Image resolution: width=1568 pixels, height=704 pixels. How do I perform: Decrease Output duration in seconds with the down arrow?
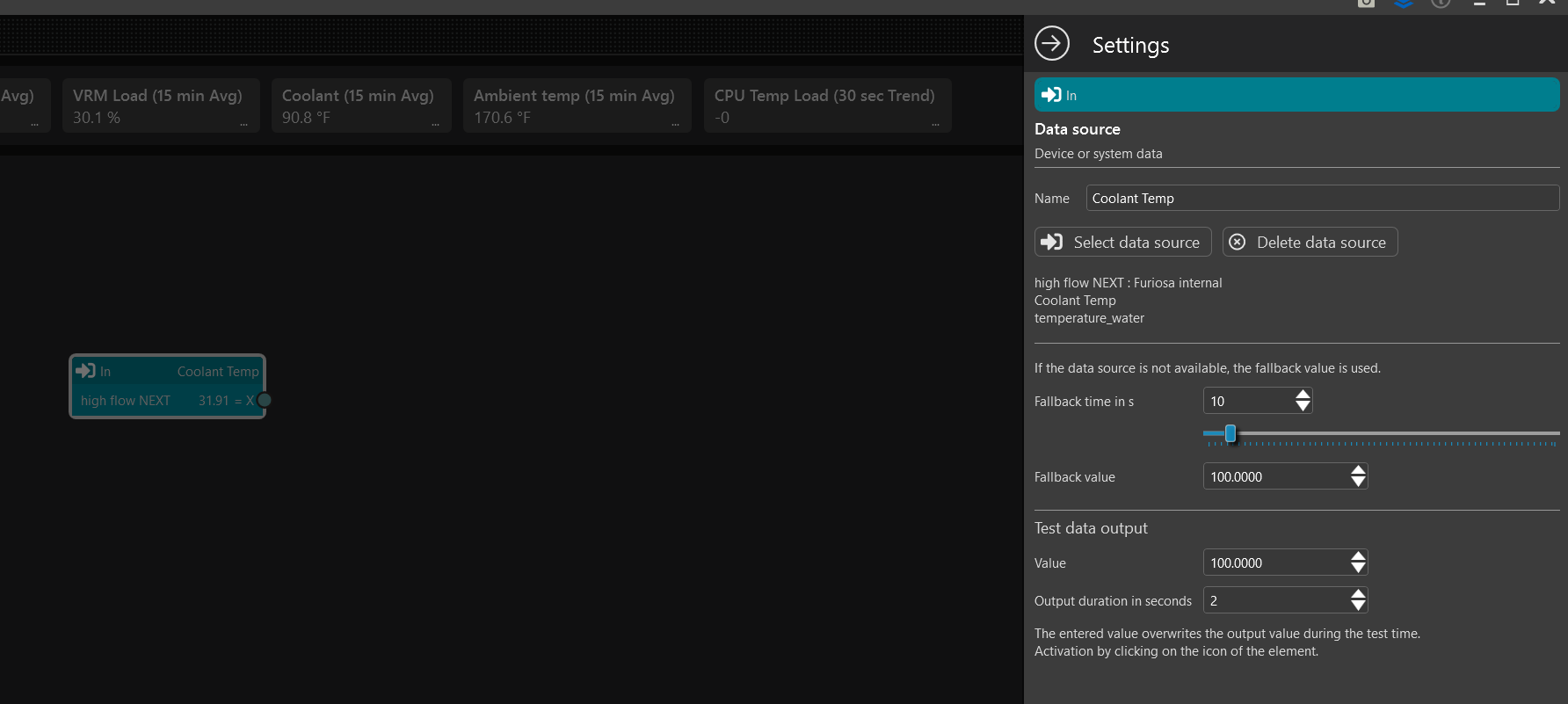1358,606
